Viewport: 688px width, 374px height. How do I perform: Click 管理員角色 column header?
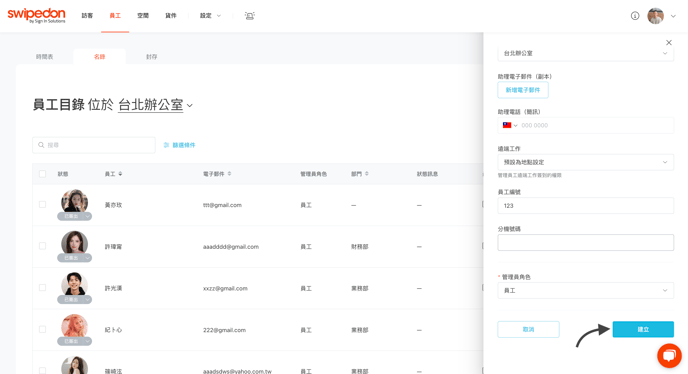(x=313, y=174)
